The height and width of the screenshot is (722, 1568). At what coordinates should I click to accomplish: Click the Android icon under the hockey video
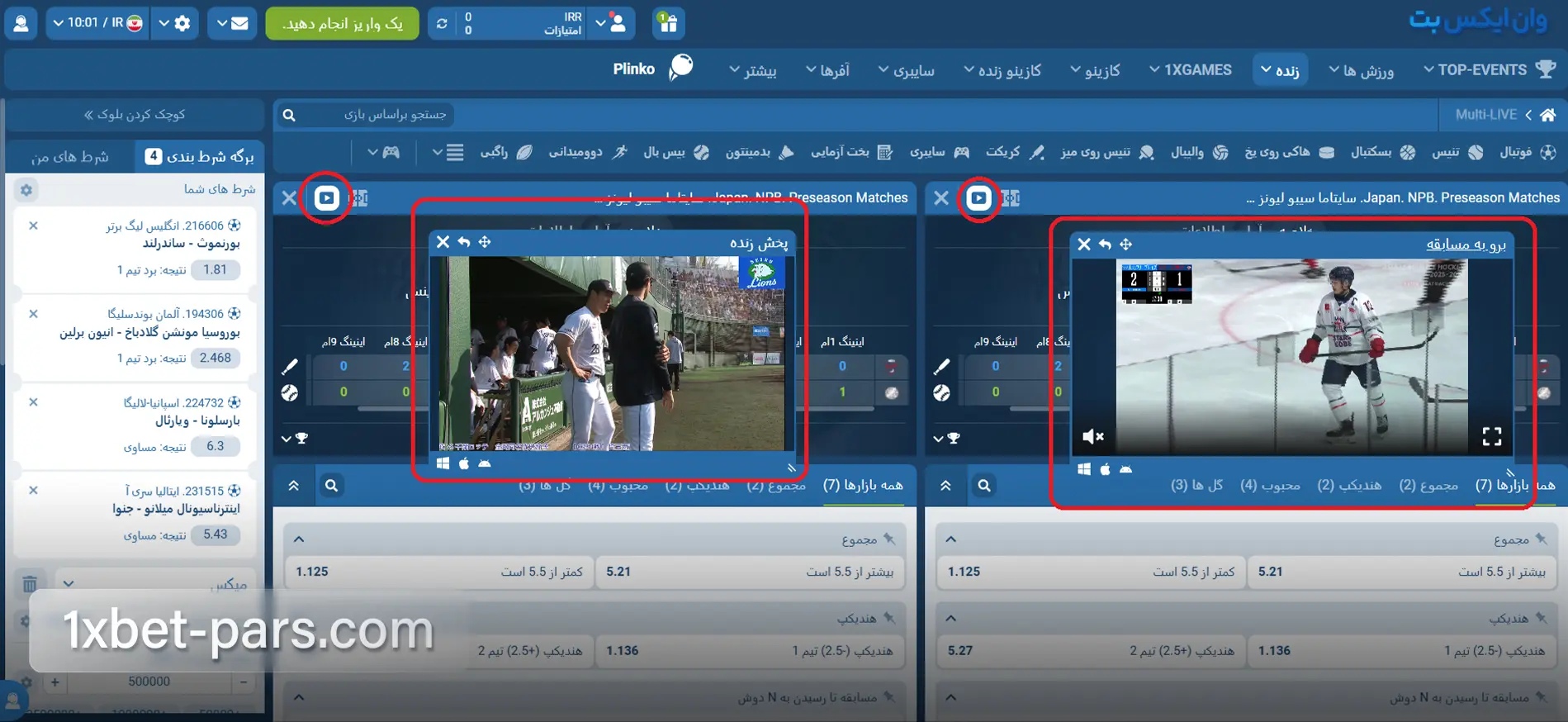[x=1125, y=469]
